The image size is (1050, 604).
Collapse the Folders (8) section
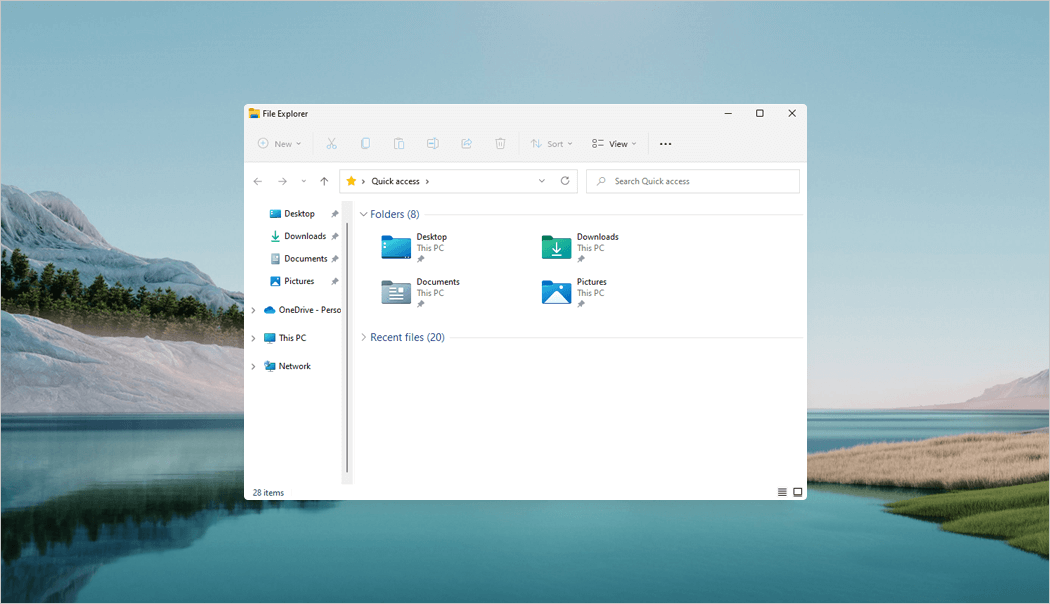(x=364, y=214)
